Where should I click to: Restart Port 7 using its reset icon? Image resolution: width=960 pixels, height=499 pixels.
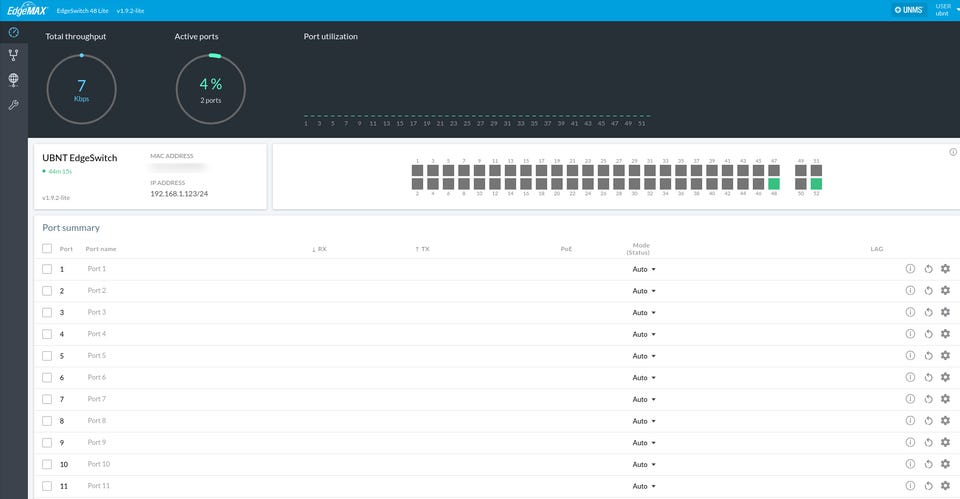[x=928, y=399]
